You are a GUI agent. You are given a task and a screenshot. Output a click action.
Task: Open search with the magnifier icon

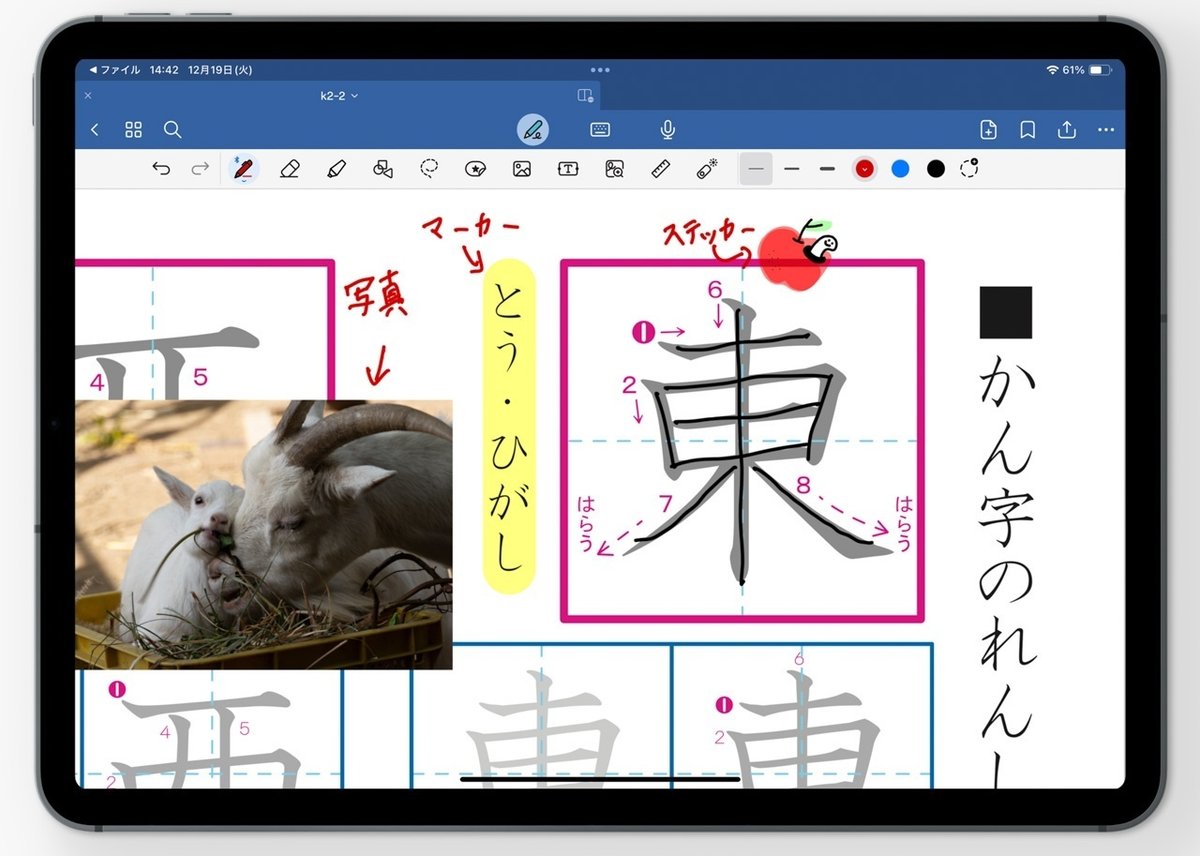coord(172,130)
